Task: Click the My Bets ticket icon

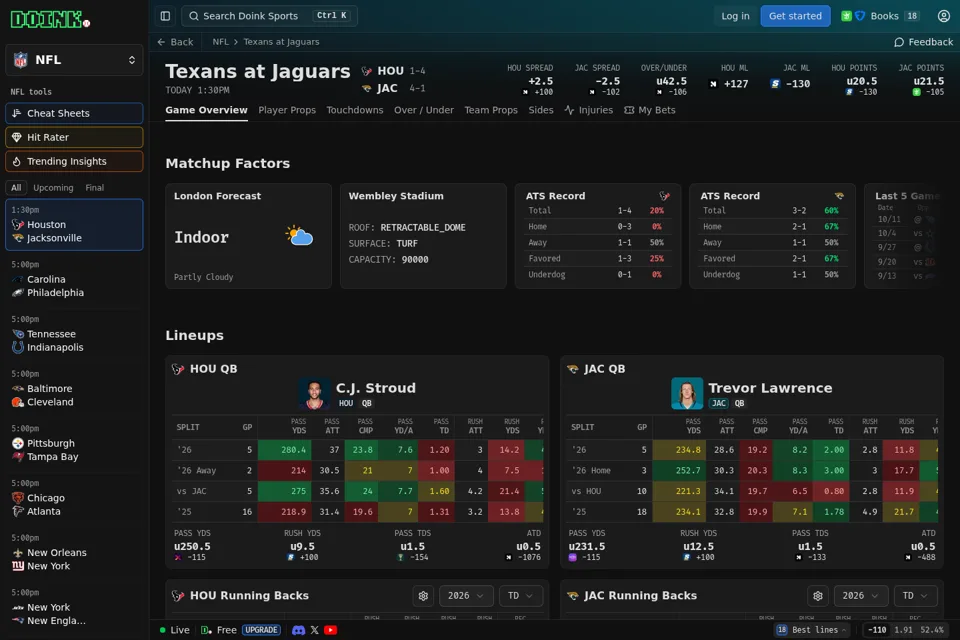Action: 629,110
